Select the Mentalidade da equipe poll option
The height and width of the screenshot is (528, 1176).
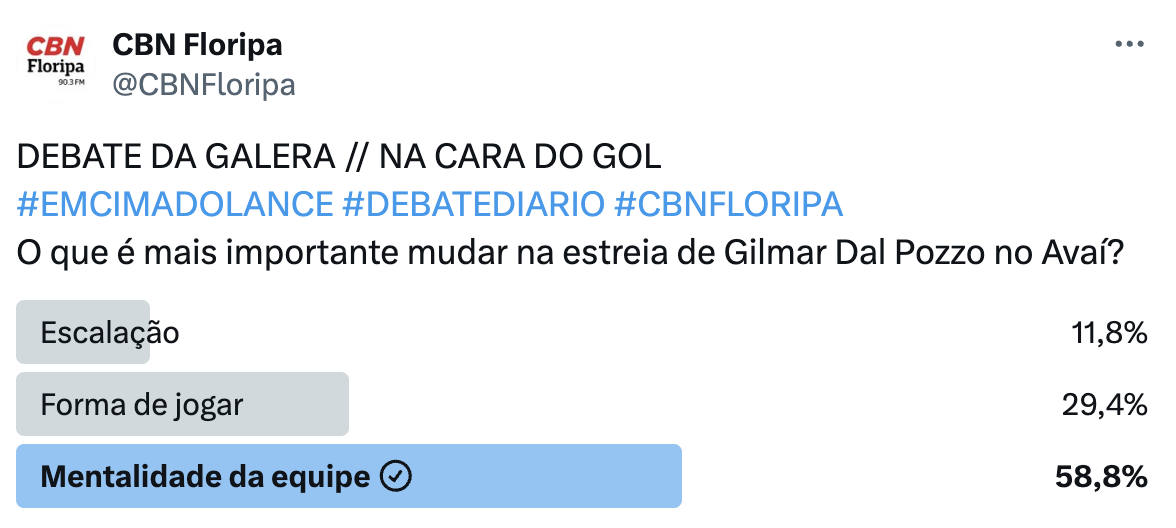tap(582, 476)
